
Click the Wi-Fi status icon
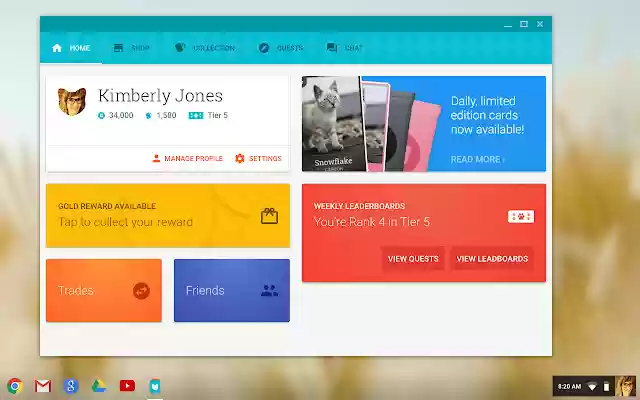592,386
